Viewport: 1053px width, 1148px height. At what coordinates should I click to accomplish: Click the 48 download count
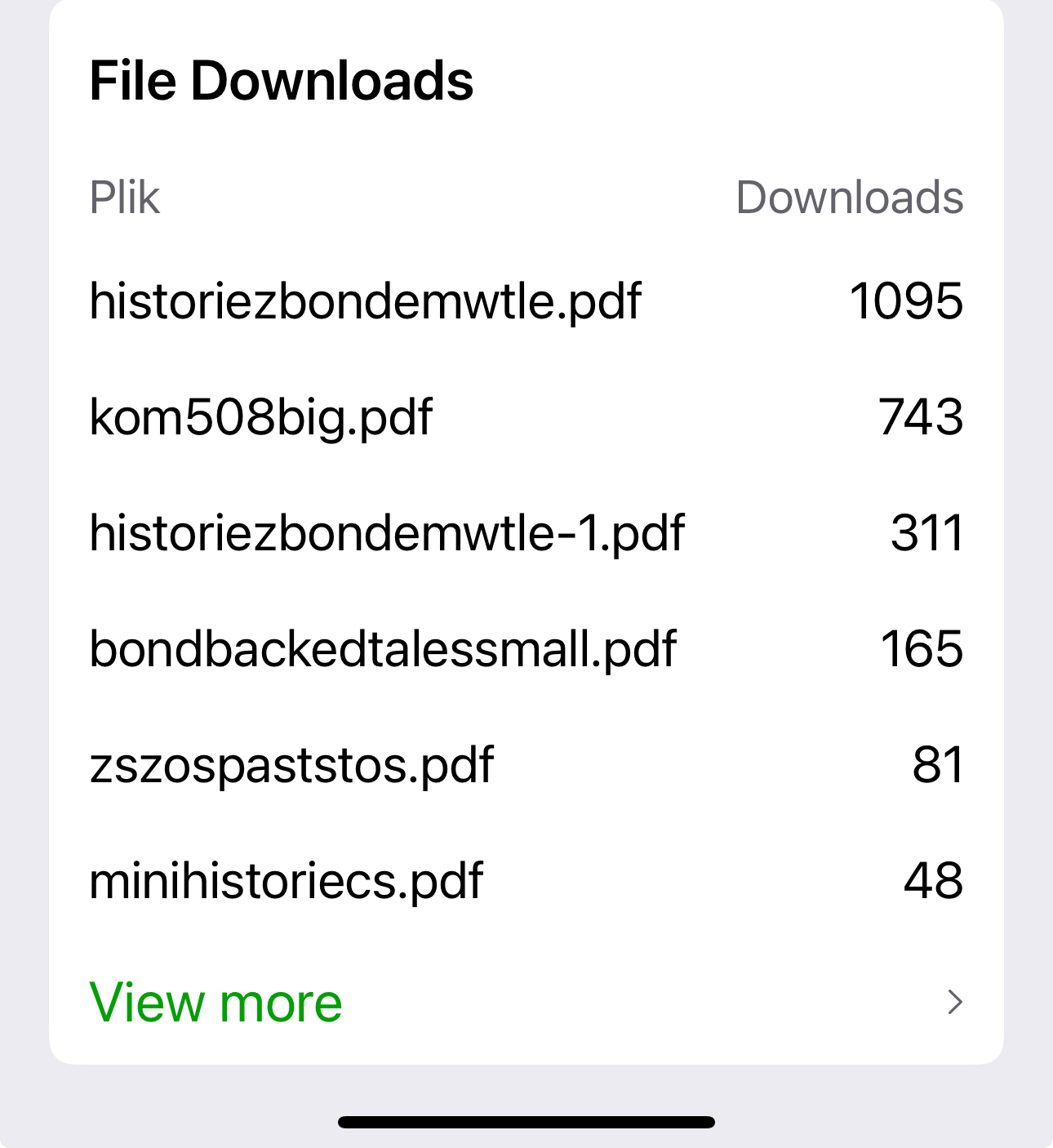click(933, 881)
